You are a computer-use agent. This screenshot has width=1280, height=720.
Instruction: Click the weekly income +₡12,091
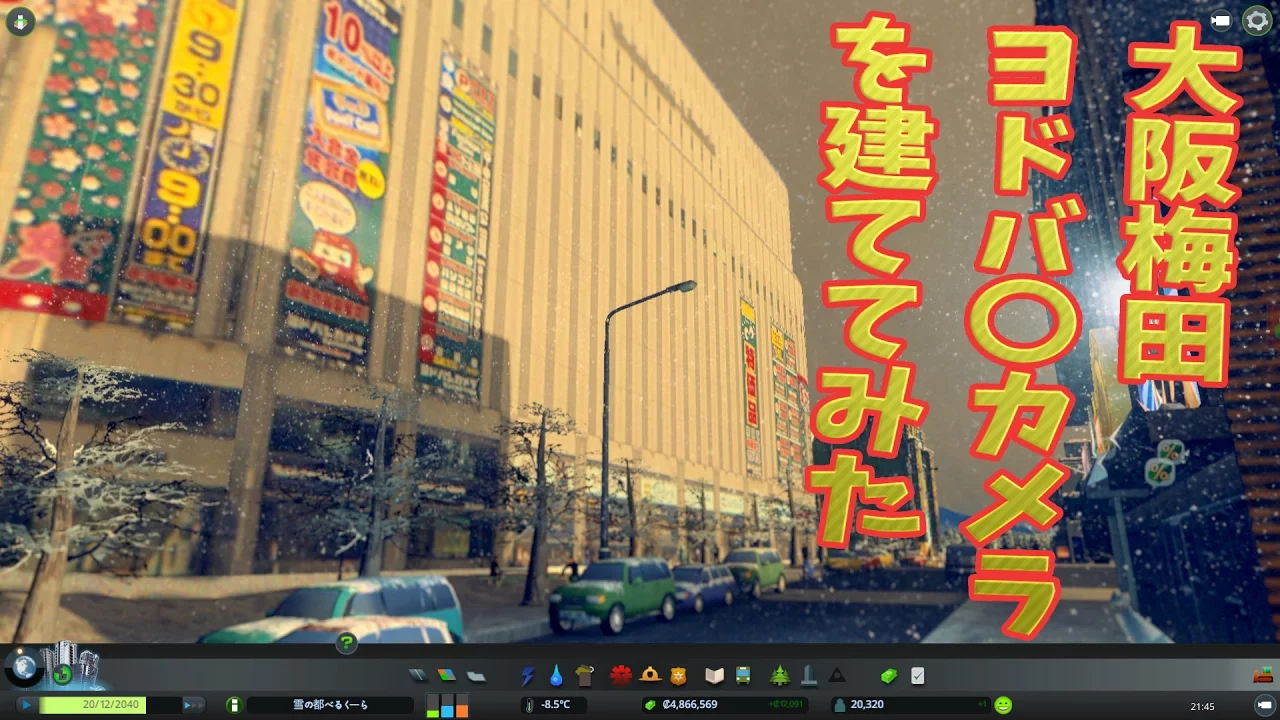tap(787, 705)
